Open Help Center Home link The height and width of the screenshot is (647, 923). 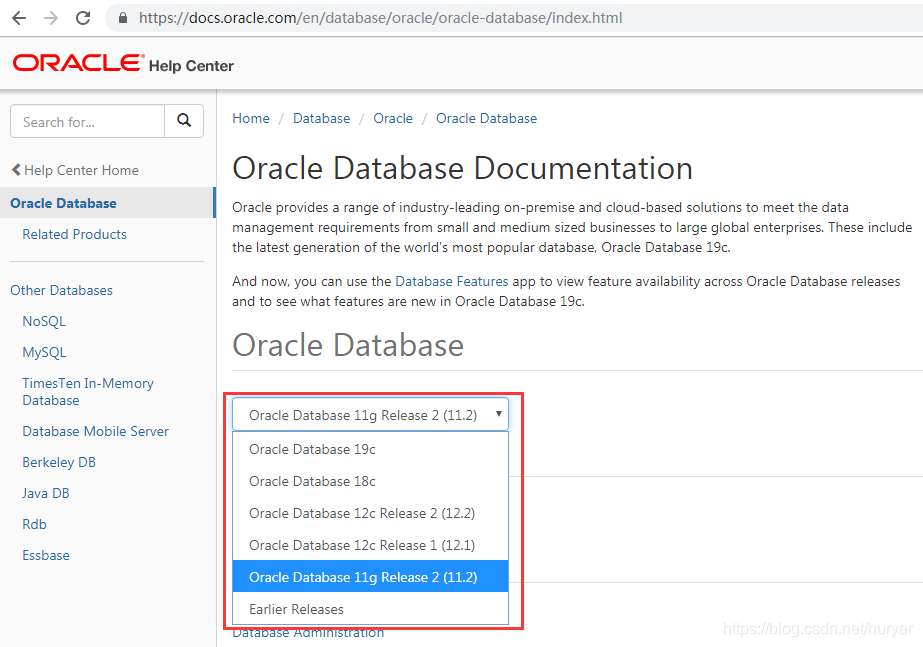75,170
